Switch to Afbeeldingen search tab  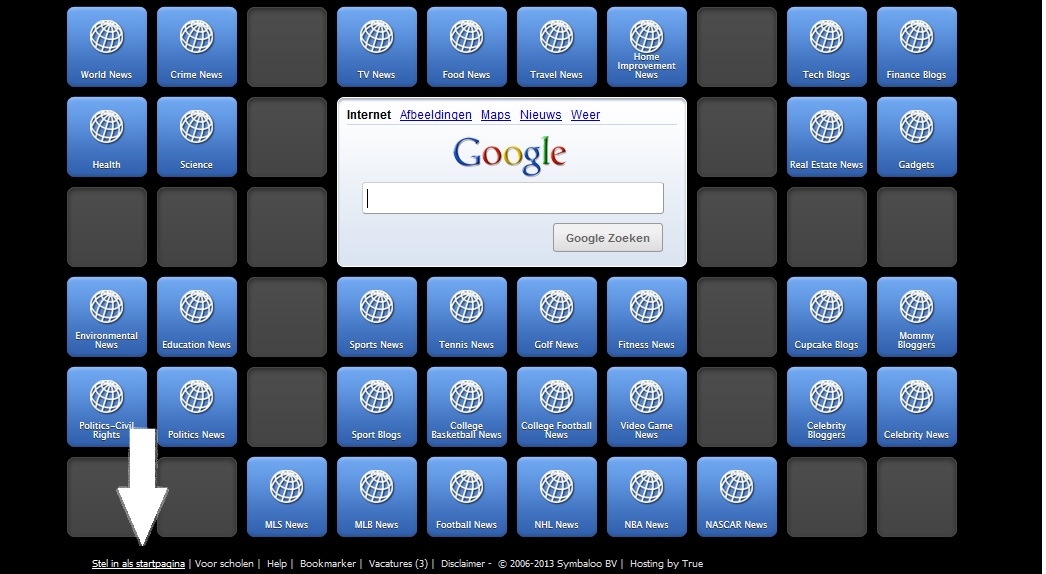tap(436, 115)
